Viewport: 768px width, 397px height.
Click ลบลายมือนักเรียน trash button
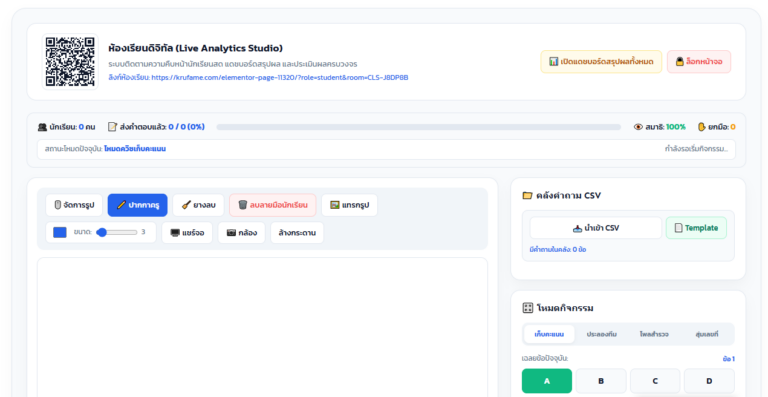coord(272,205)
